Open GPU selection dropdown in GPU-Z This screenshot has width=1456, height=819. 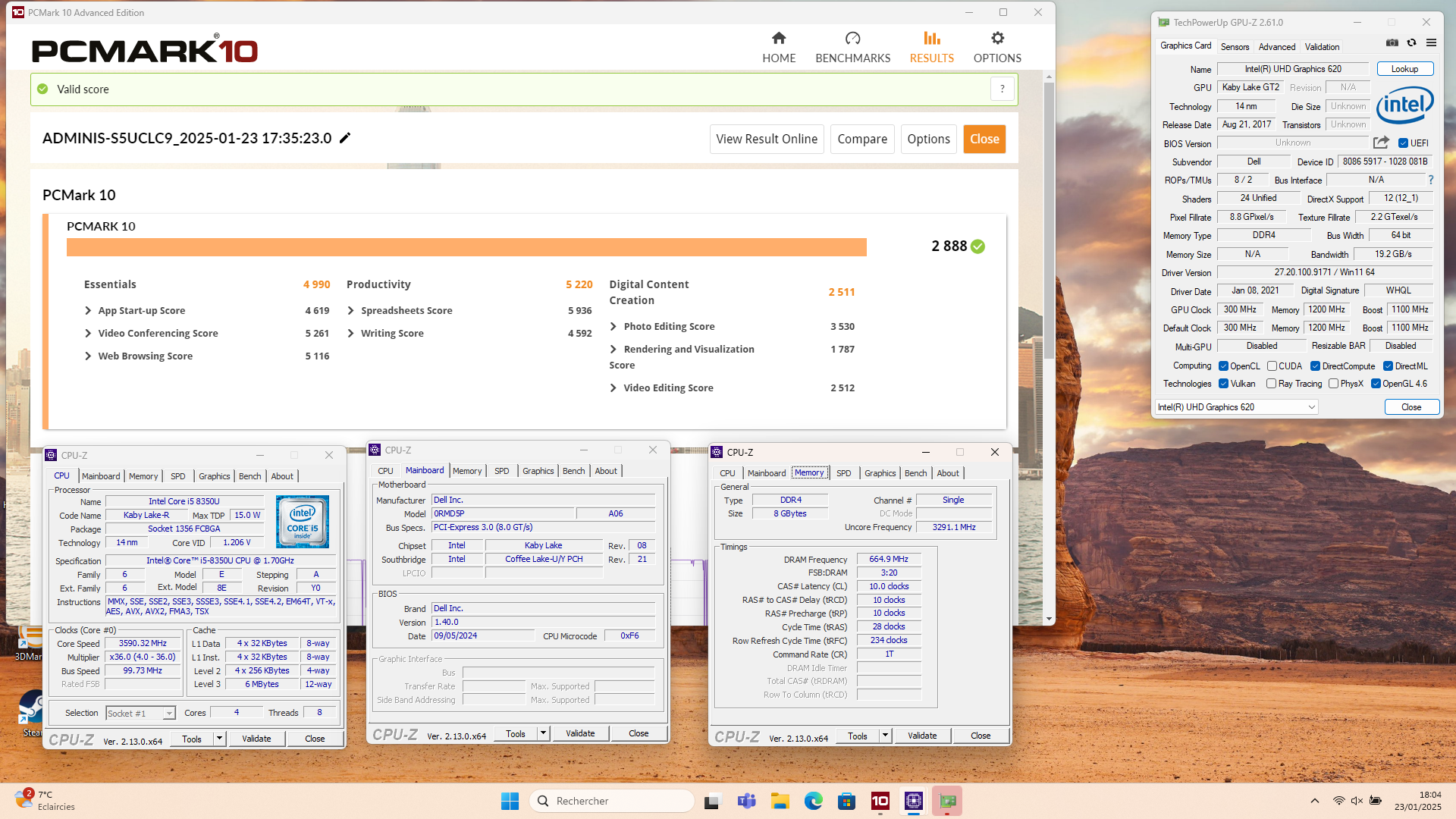click(1236, 407)
